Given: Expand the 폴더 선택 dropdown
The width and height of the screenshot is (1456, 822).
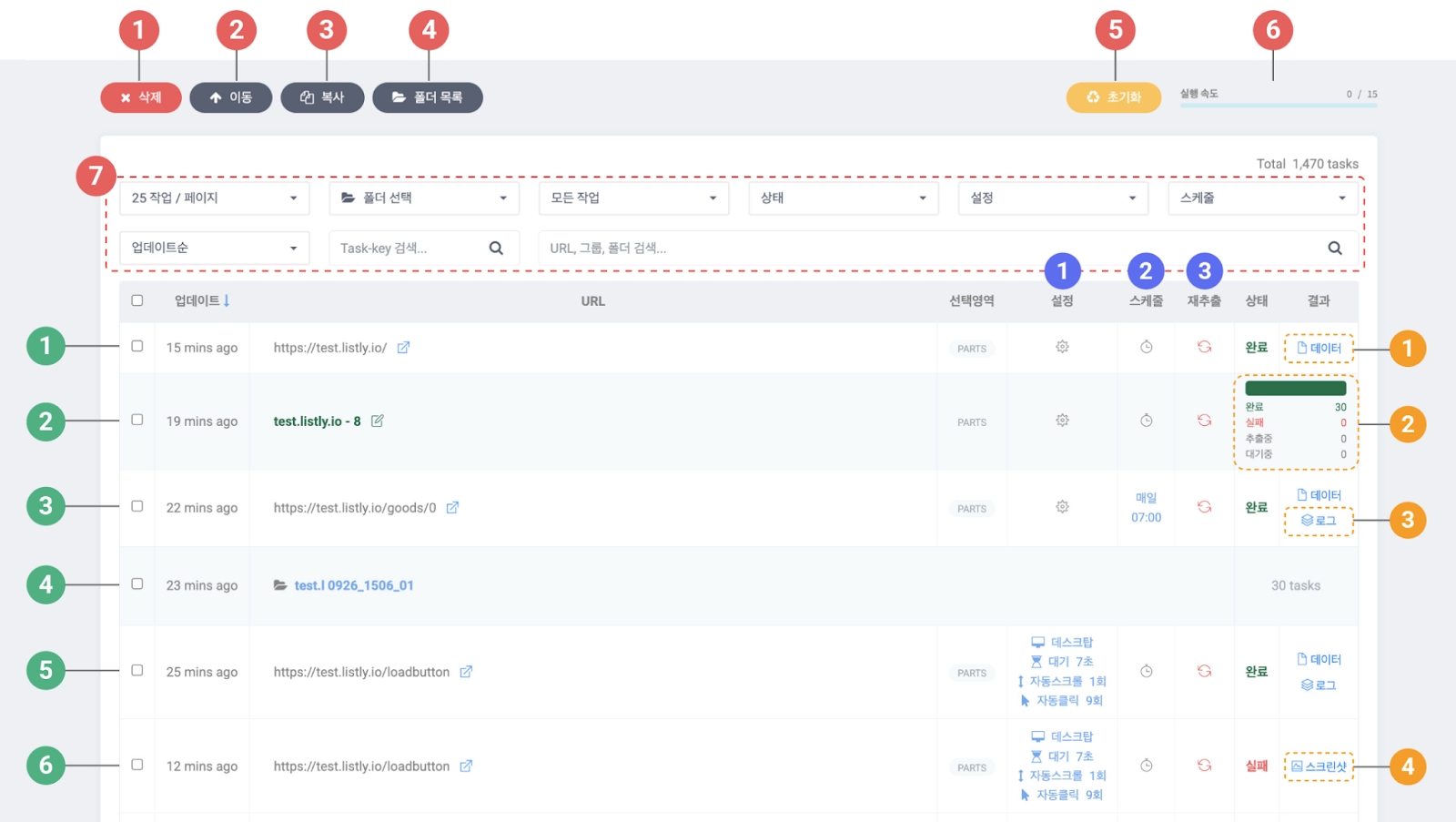Looking at the screenshot, I should point(423,198).
